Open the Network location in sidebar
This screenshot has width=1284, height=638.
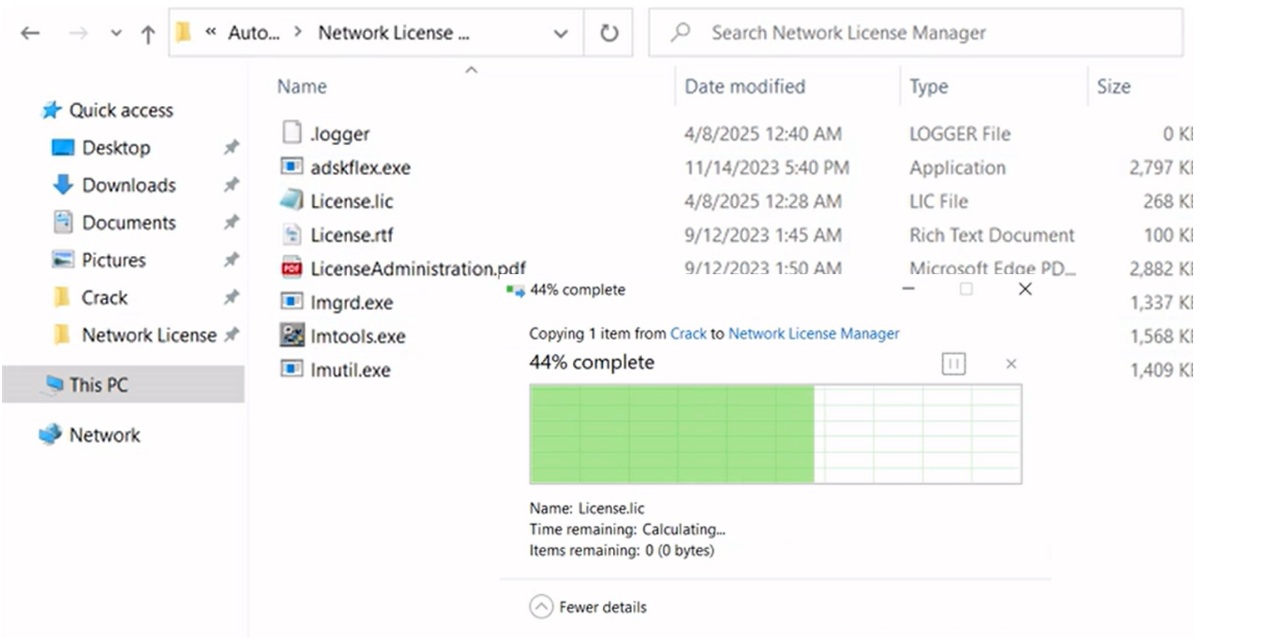tap(104, 435)
